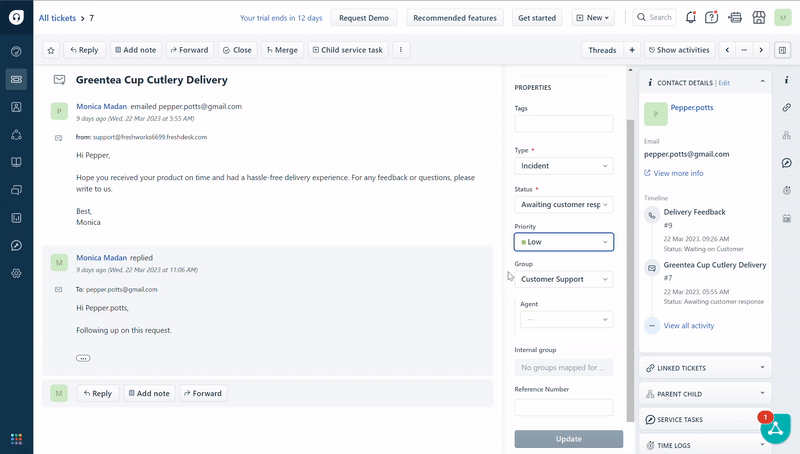
Task: Toggle the side panel layout icon
Action: coord(782,50)
